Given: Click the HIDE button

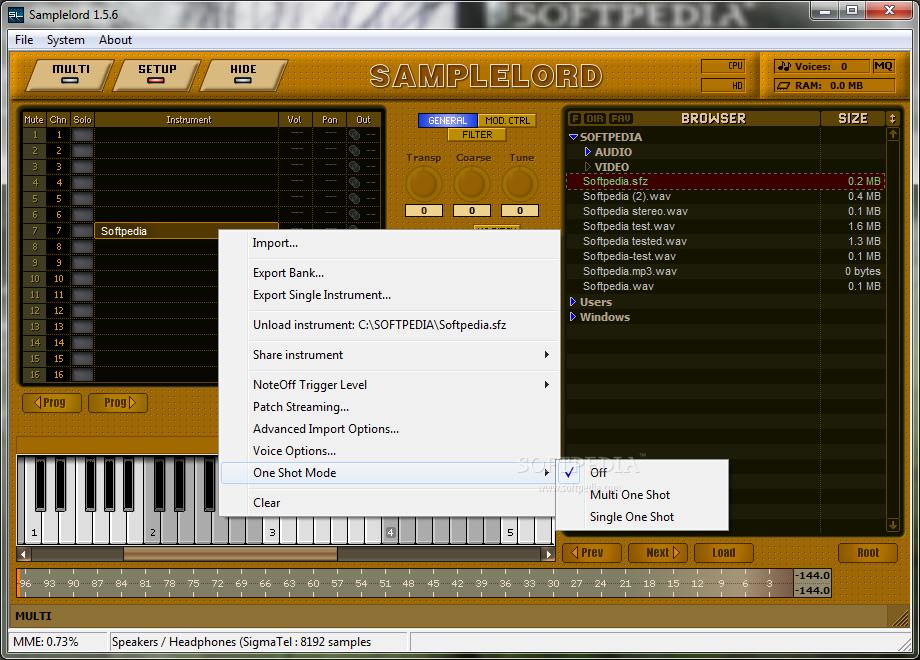Looking at the screenshot, I should click(x=243, y=75).
